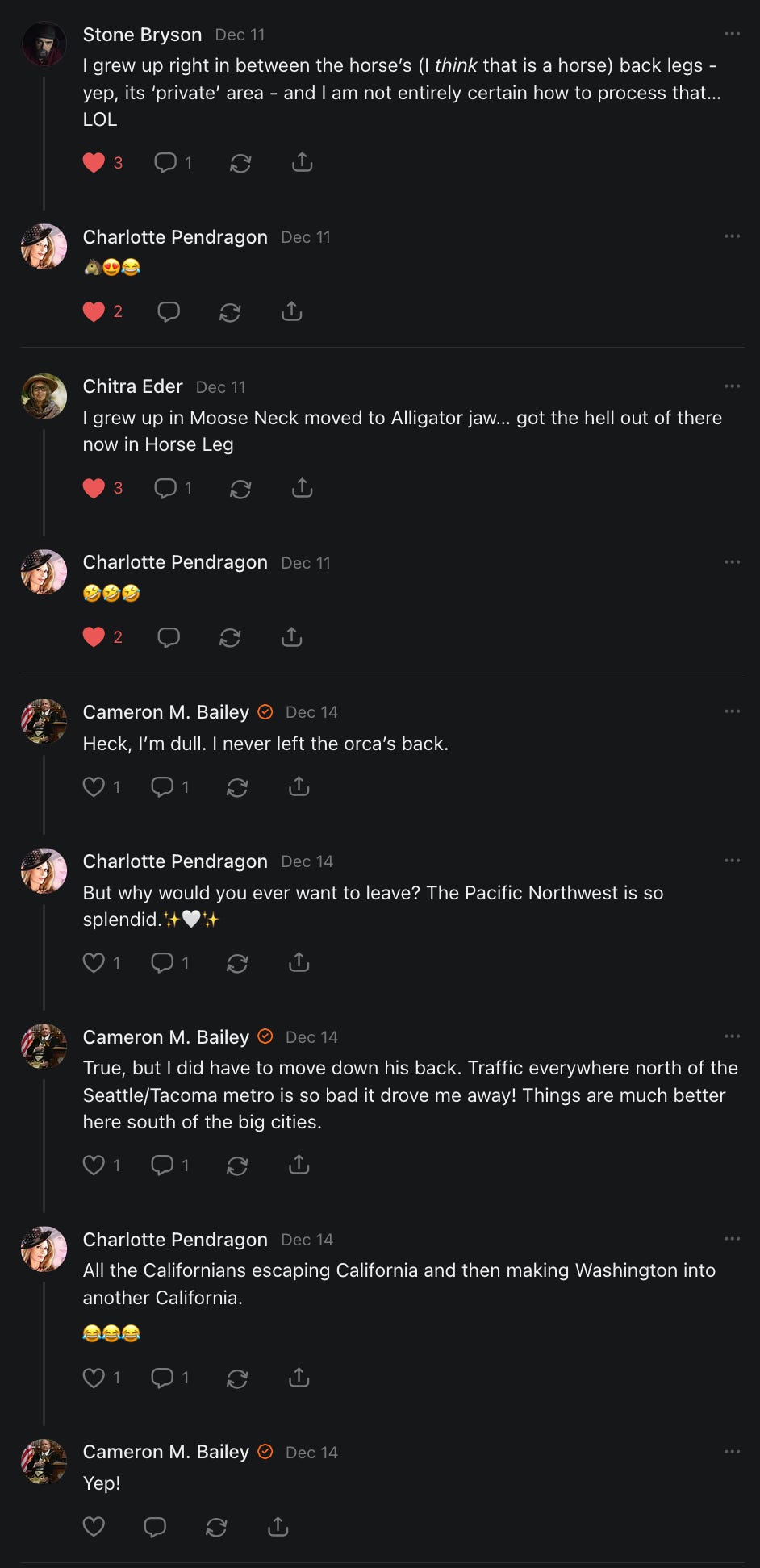Open more options for Stone Bryson's comment

click(x=732, y=34)
